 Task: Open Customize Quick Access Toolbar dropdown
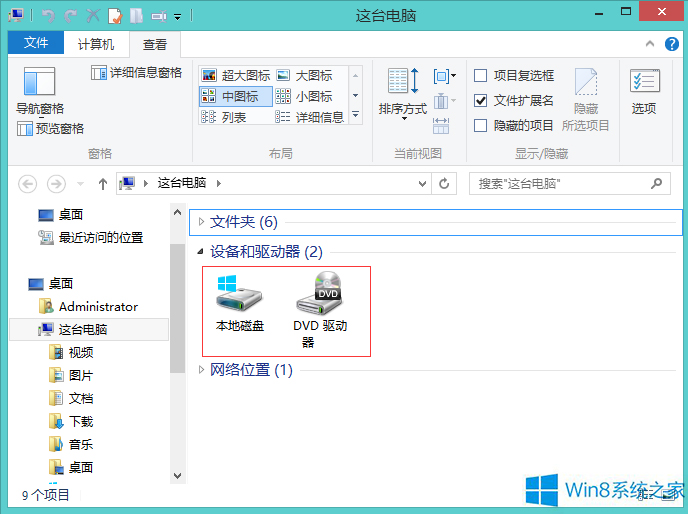178,17
